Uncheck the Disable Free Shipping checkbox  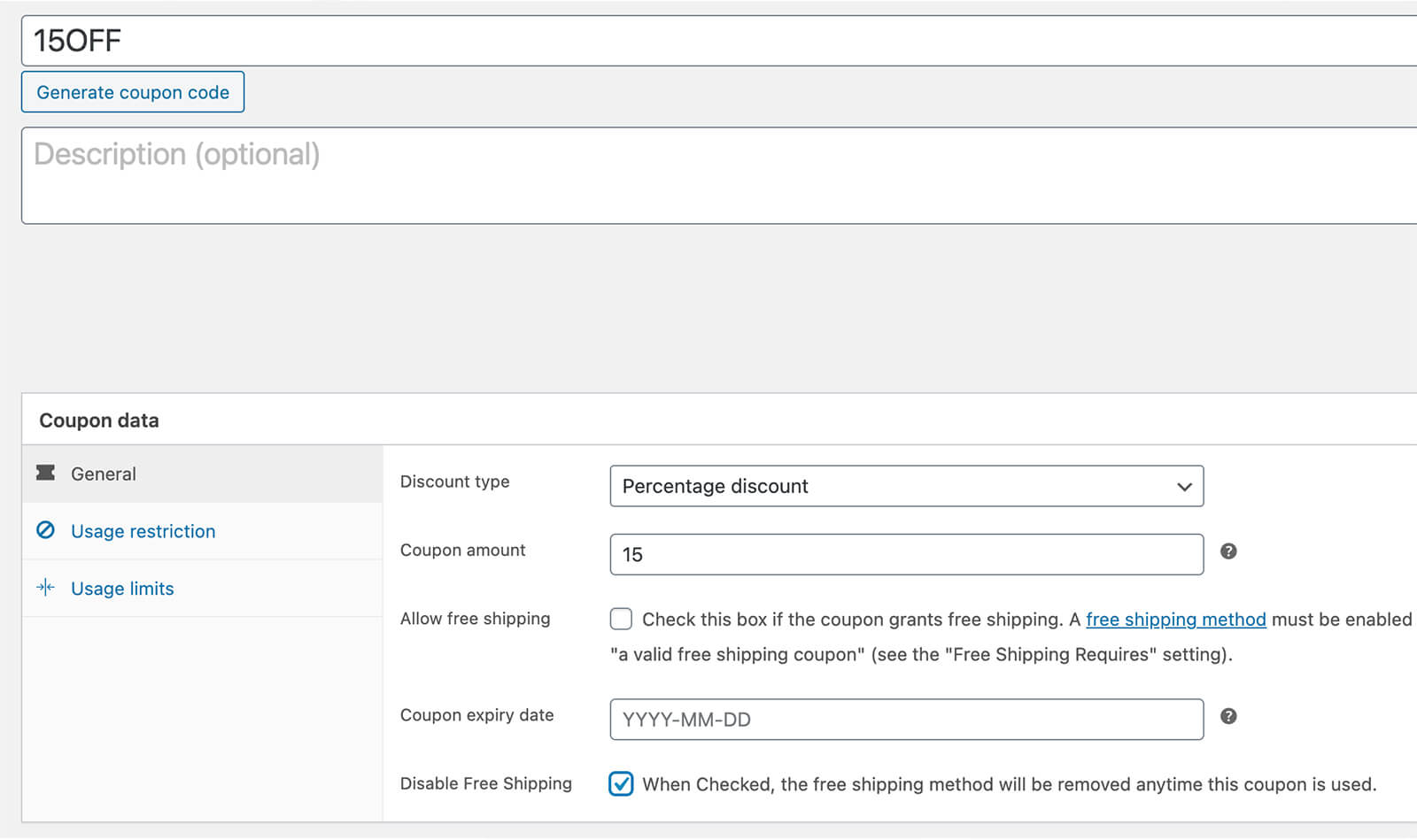[621, 784]
